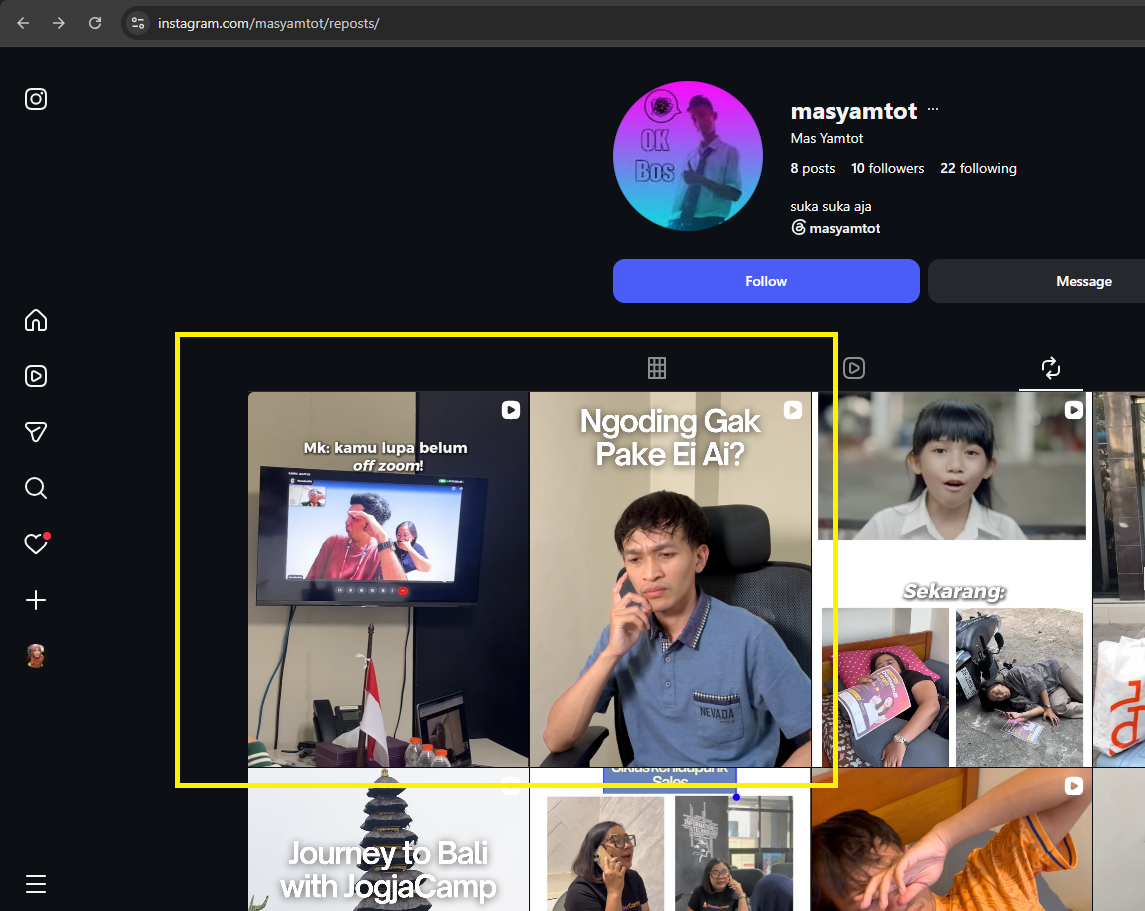This screenshot has width=1145, height=911.
Task: Click the Mas Yamtot display name
Action: [x=827, y=139]
